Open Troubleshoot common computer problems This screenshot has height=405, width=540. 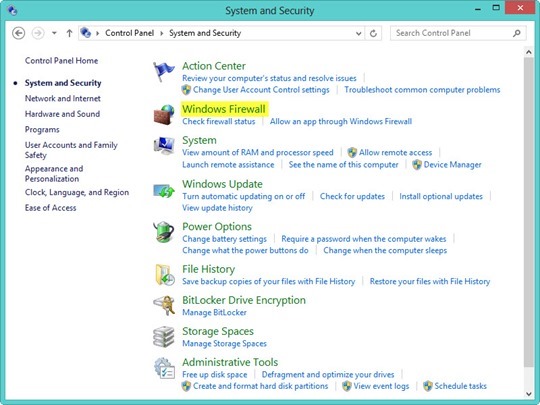pos(422,90)
